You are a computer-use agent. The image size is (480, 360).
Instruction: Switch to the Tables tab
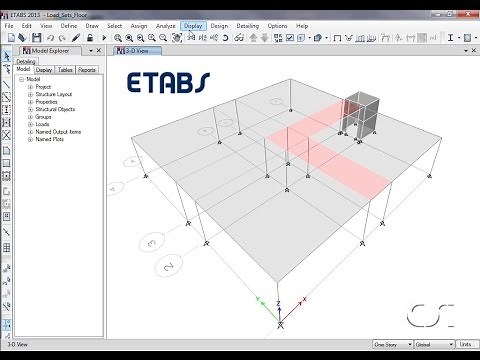65,70
